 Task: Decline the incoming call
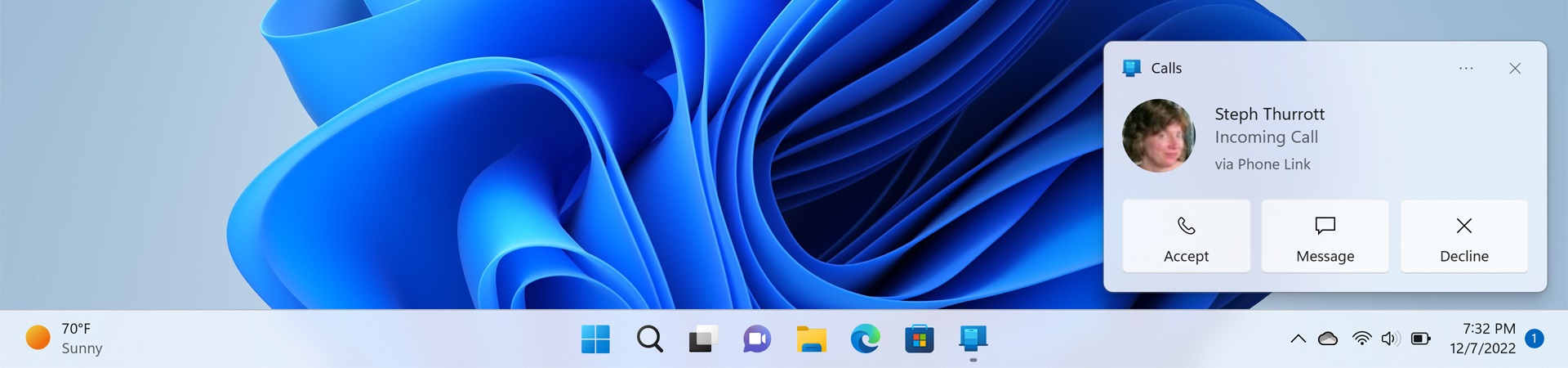tap(1463, 236)
